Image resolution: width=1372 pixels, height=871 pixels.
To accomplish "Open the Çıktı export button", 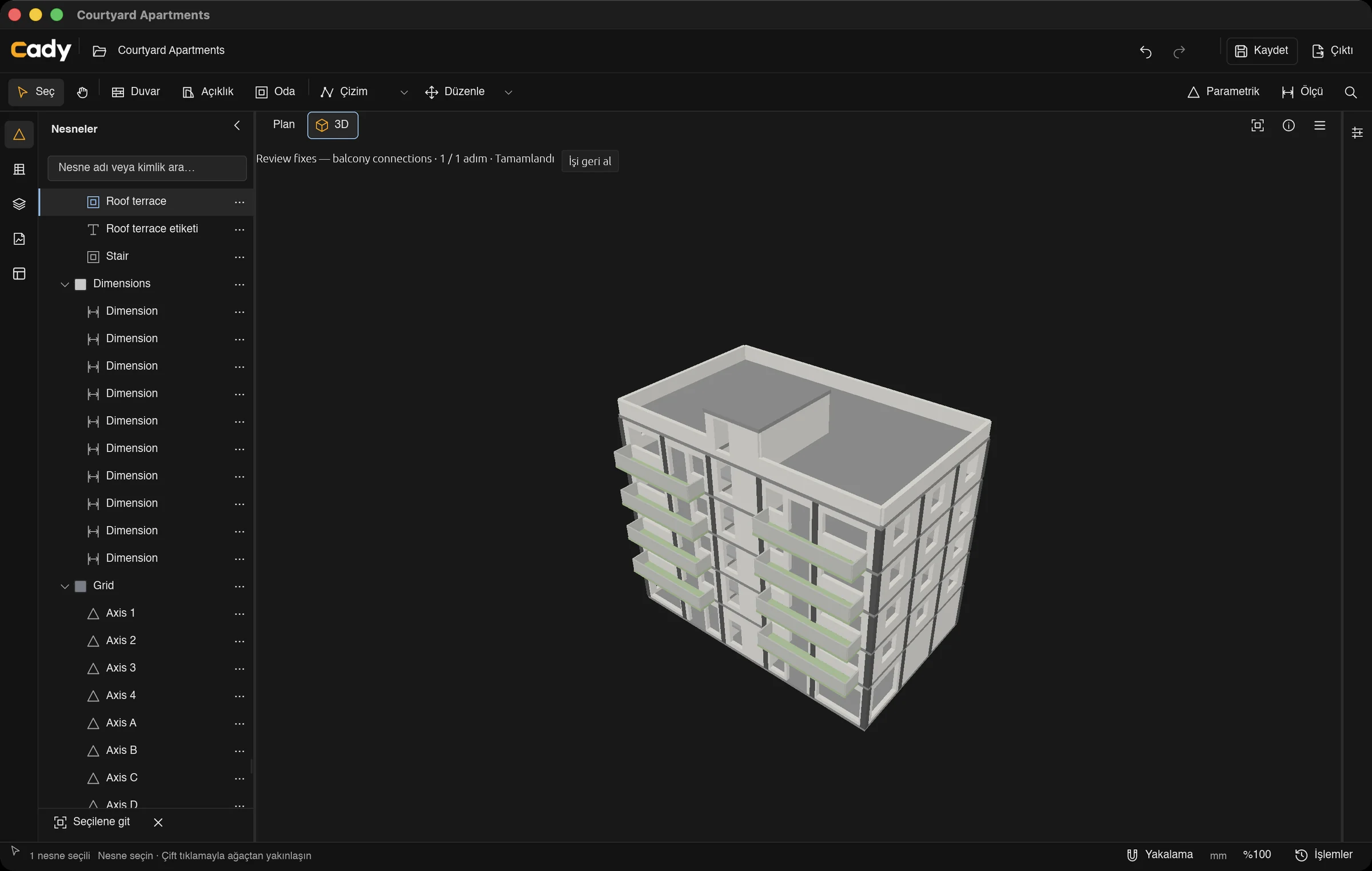I will (x=1333, y=51).
